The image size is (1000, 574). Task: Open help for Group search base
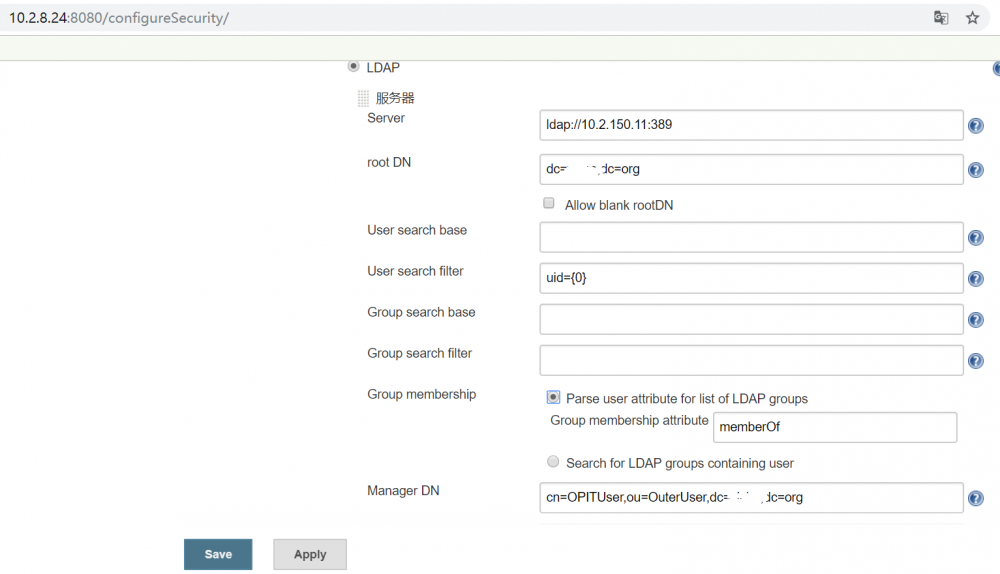[x=975, y=320]
